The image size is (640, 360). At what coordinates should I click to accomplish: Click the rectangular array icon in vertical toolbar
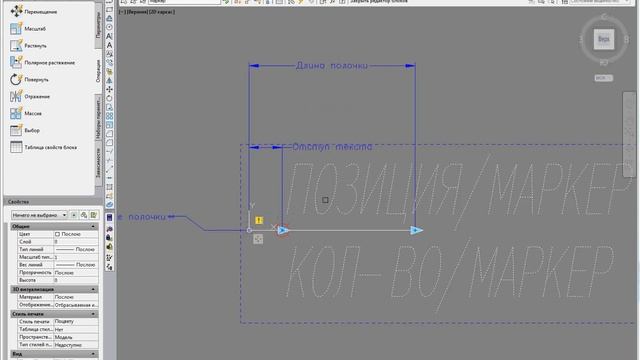[109, 116]
